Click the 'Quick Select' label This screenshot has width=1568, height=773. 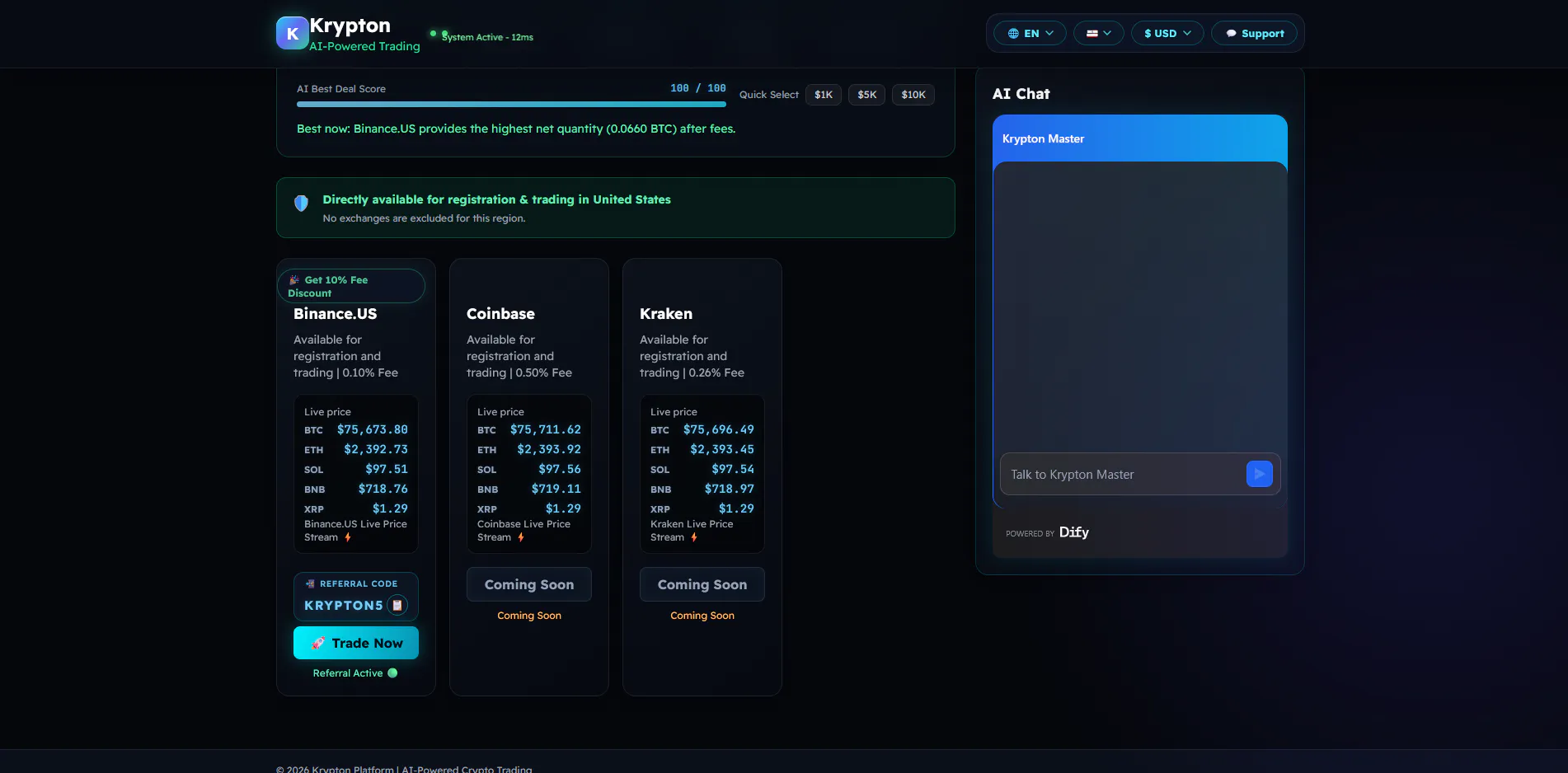[x=769, y=95]
